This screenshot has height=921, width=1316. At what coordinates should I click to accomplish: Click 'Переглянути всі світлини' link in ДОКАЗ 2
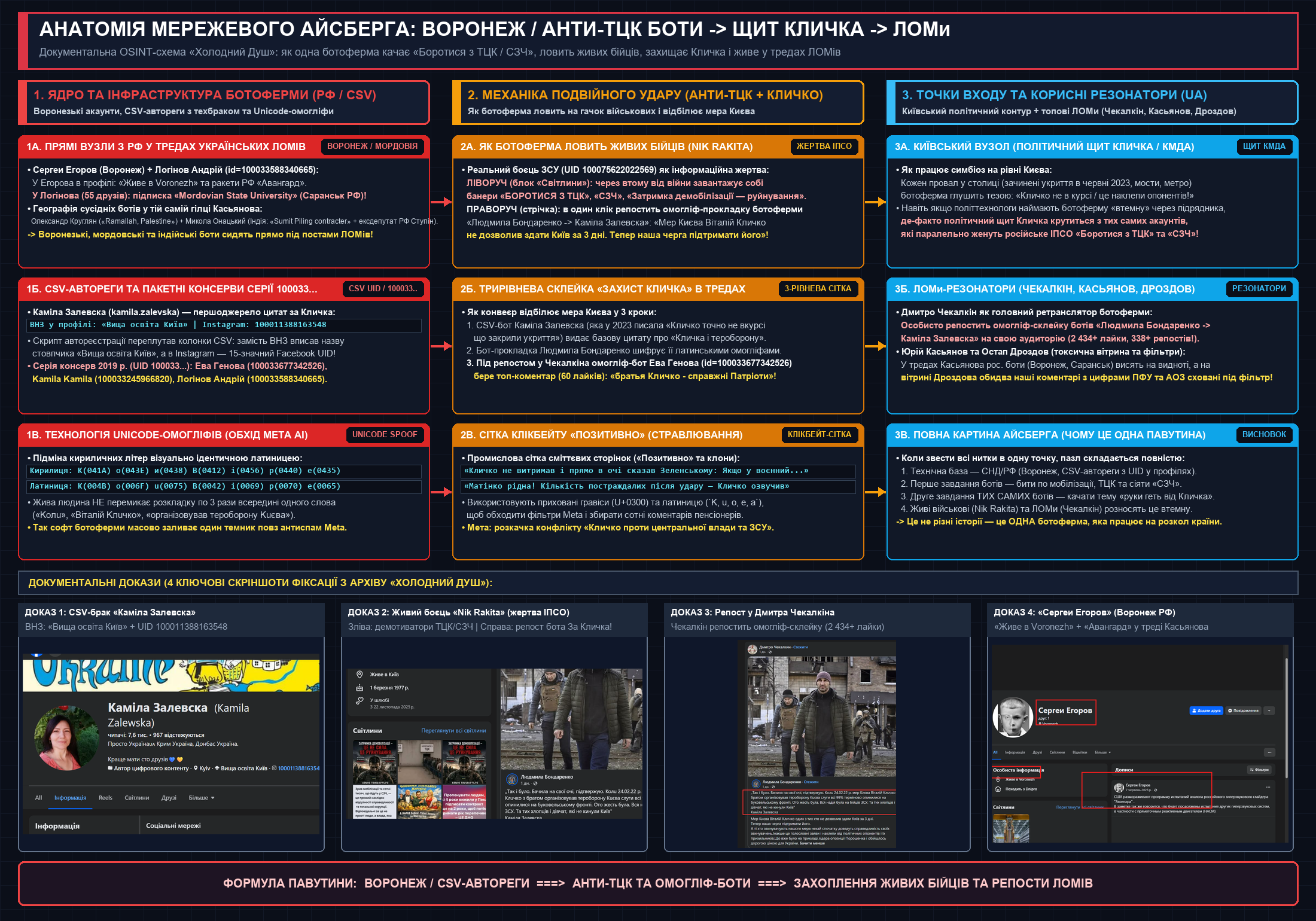[453, 730]
